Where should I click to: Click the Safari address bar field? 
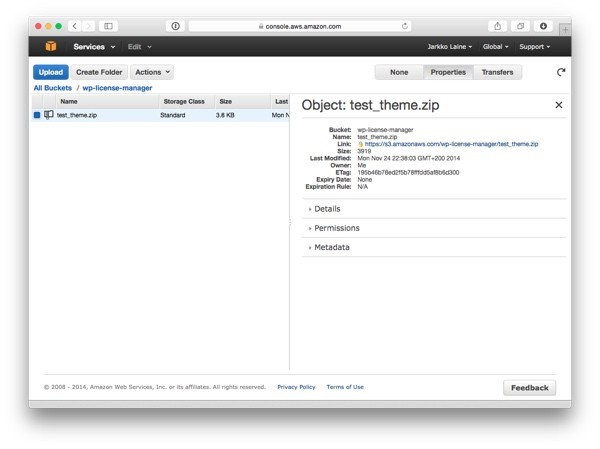(300, 26)
